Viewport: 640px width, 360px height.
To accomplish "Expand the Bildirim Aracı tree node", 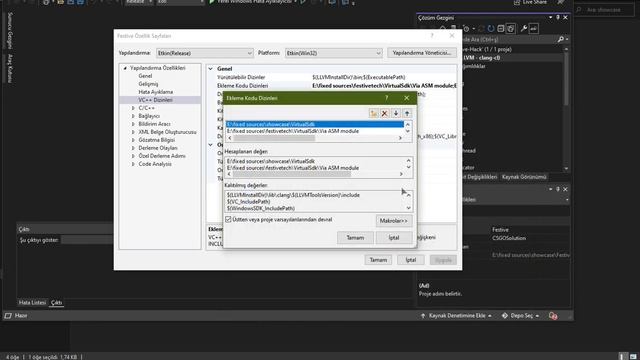I will [133, 124].
